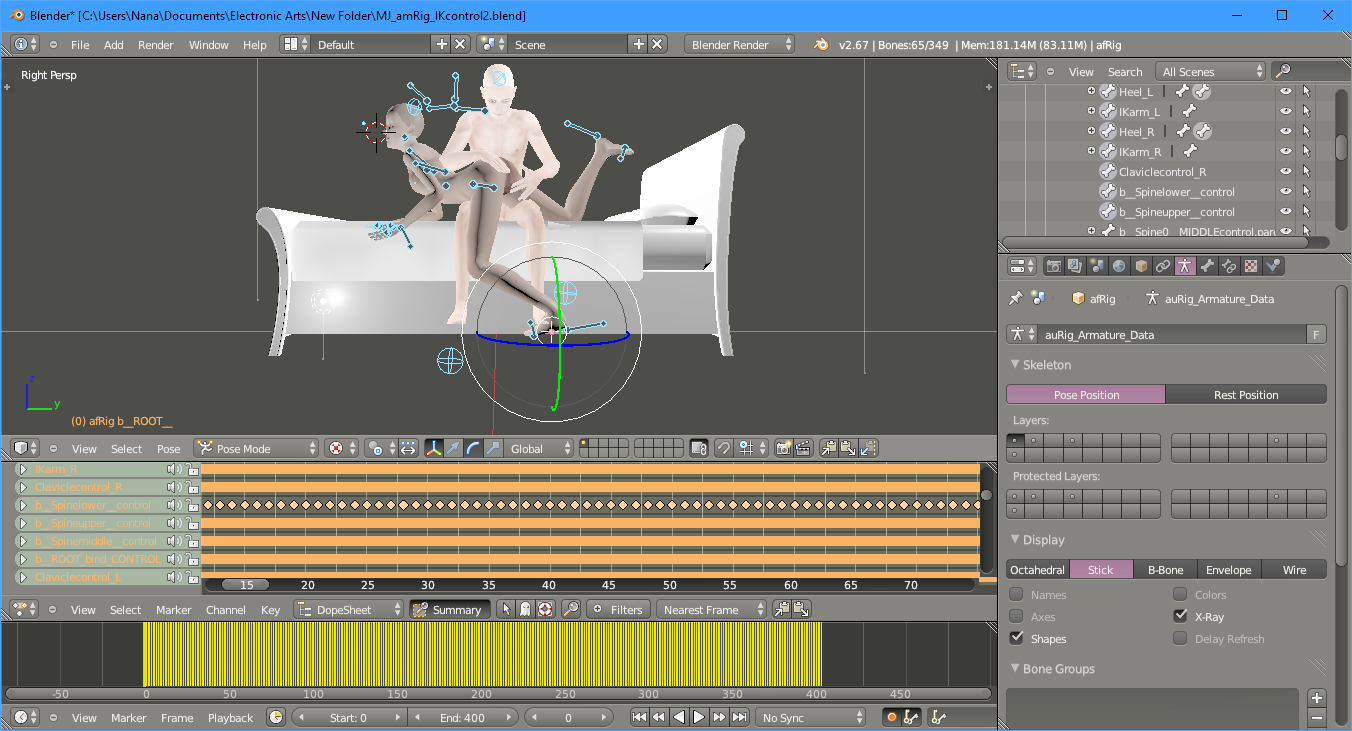Switch armature to Rest Position
Viewport: 1352px width, 731px height.
1246,395
